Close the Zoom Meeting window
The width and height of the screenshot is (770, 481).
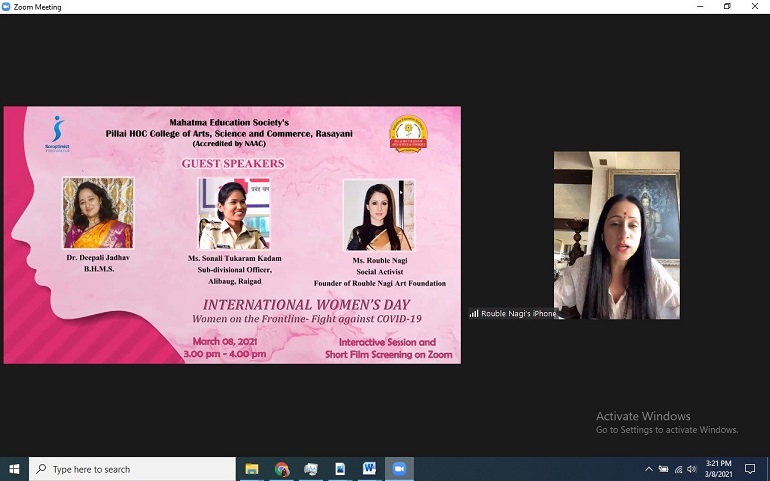coord(755,6)
